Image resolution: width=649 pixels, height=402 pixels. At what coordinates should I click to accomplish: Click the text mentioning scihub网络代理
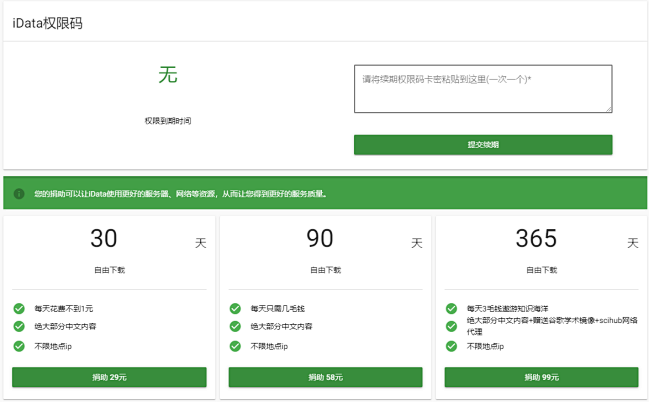pos(552,326)
